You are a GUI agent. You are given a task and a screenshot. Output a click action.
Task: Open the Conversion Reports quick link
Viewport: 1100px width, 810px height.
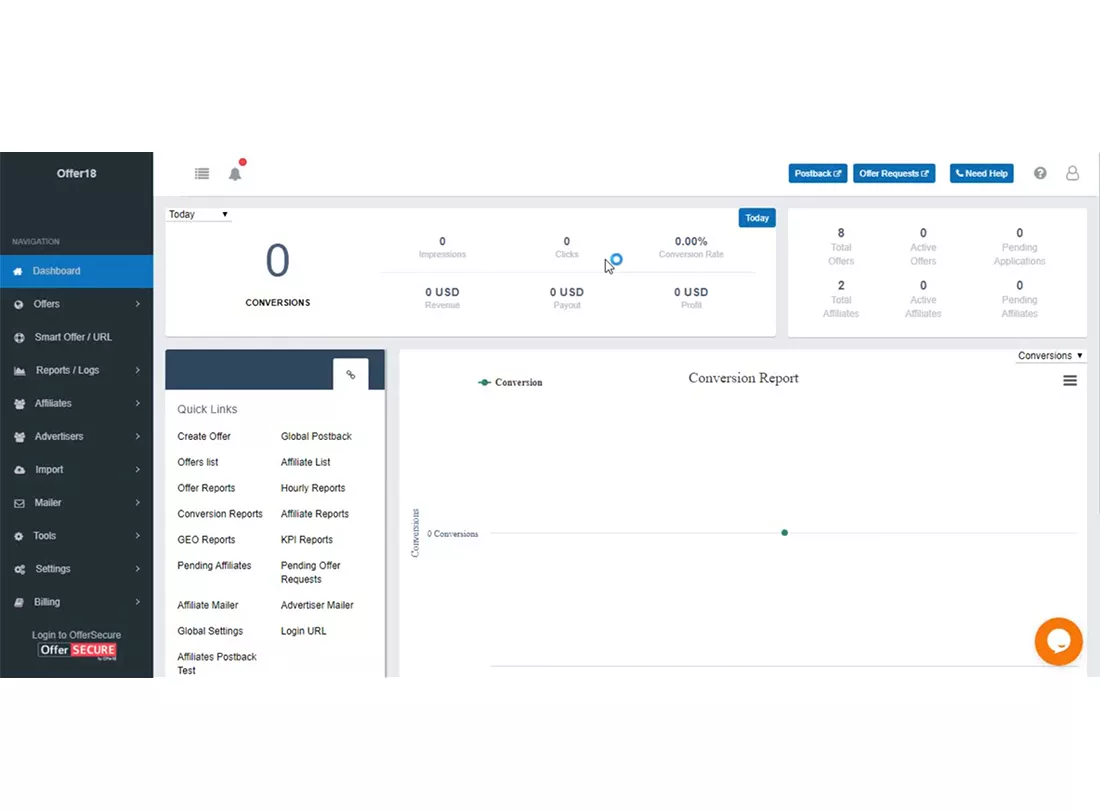click(220, 514)
